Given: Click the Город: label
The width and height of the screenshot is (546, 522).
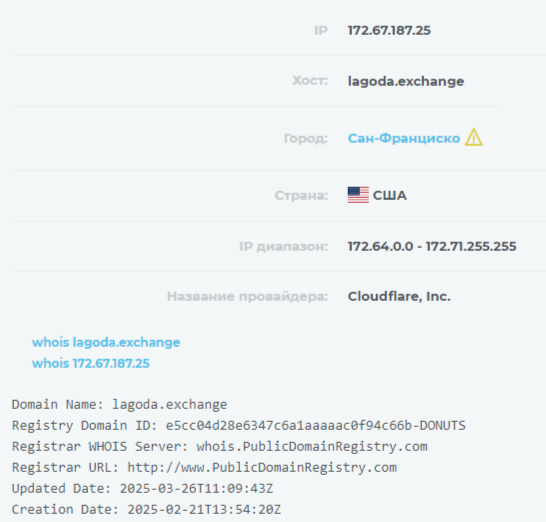Looking at the screenshot, I should point(306,139).
